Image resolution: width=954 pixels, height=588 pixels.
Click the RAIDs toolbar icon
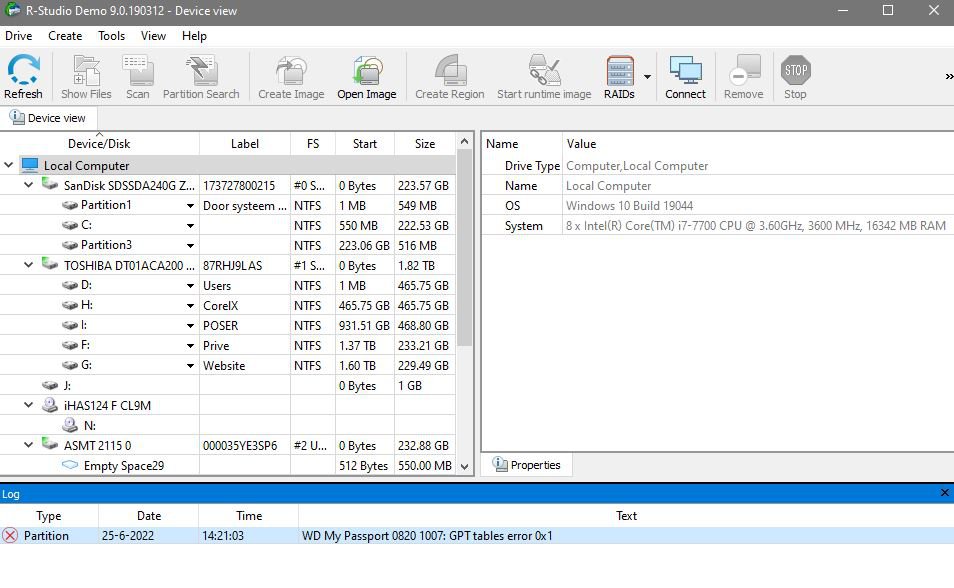[x=619, y=77]
